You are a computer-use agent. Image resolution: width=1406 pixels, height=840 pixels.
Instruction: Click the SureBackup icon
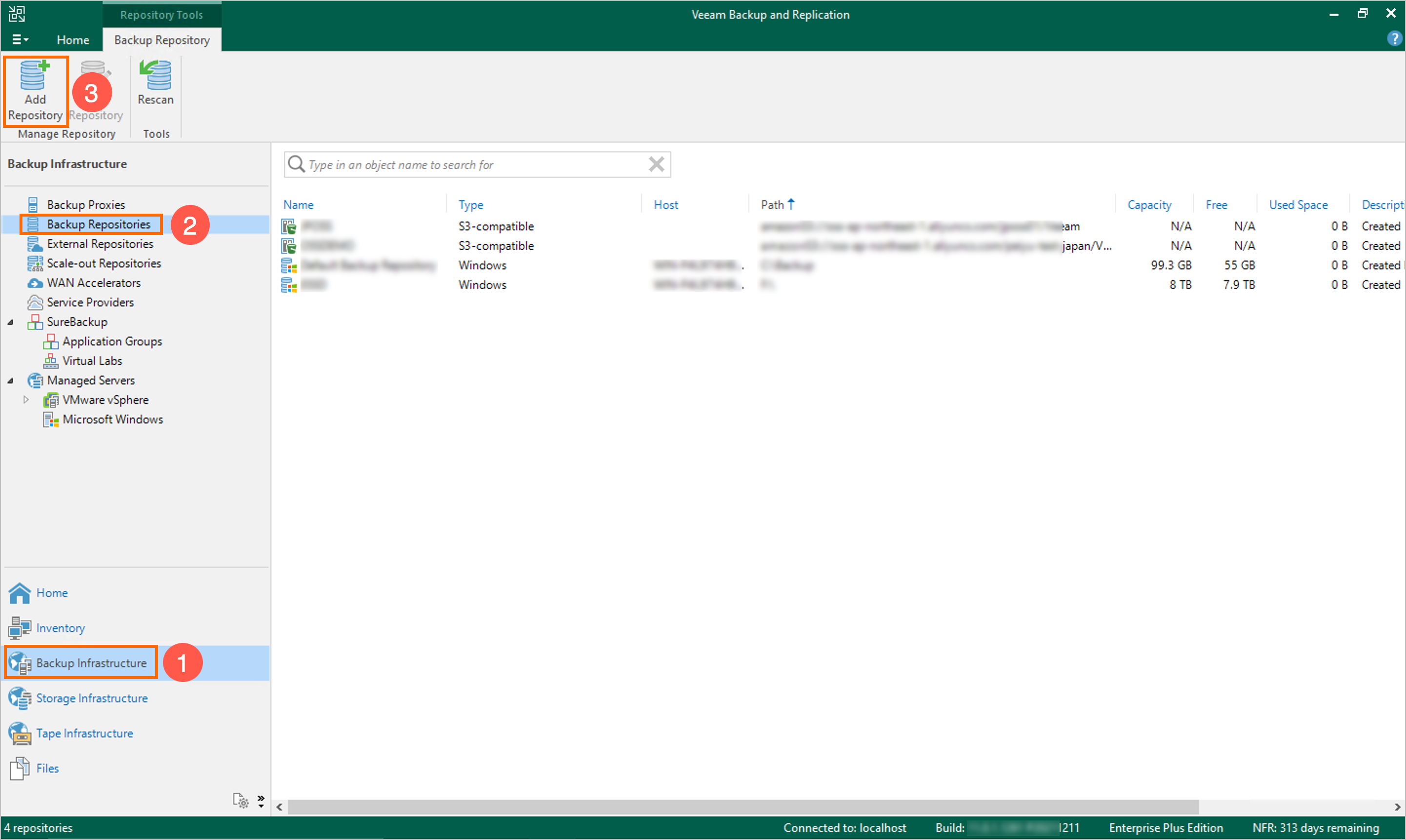35,321
